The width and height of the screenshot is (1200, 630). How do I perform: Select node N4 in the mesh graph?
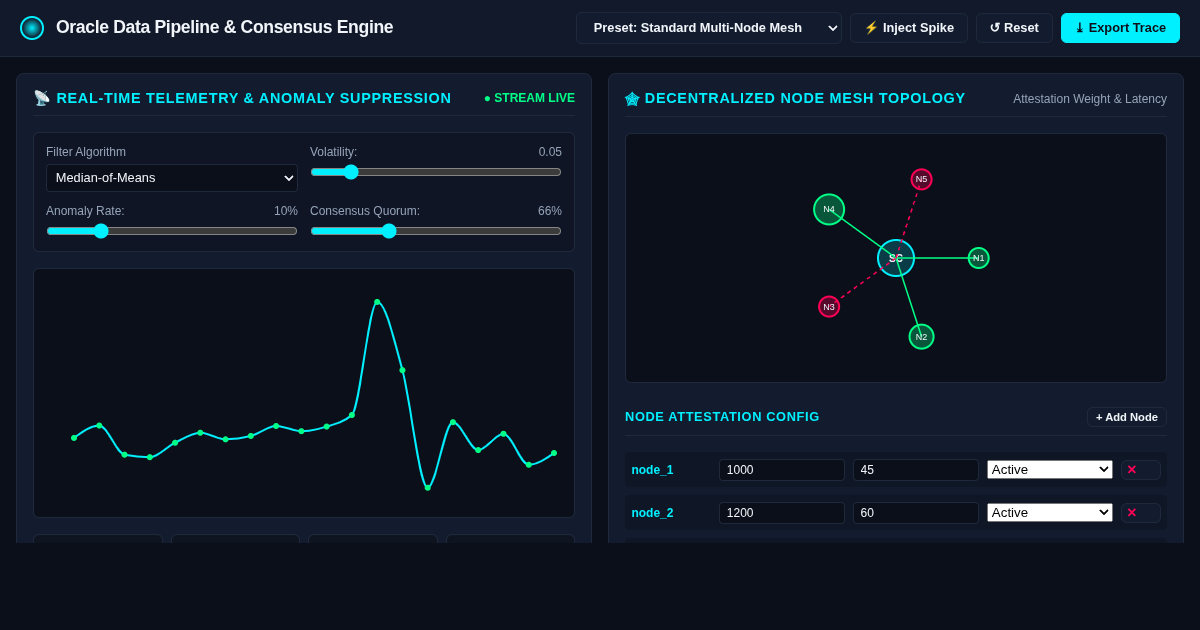coord(829,209)
